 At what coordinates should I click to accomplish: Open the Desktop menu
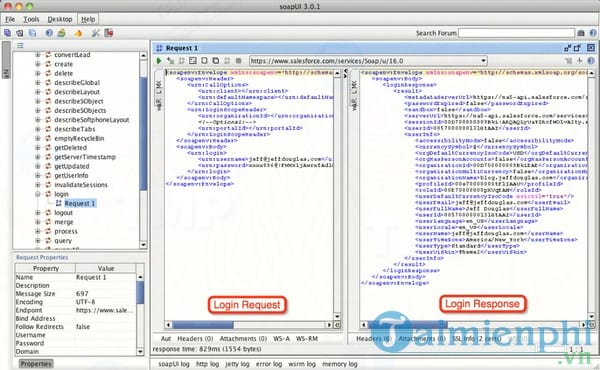60,19
